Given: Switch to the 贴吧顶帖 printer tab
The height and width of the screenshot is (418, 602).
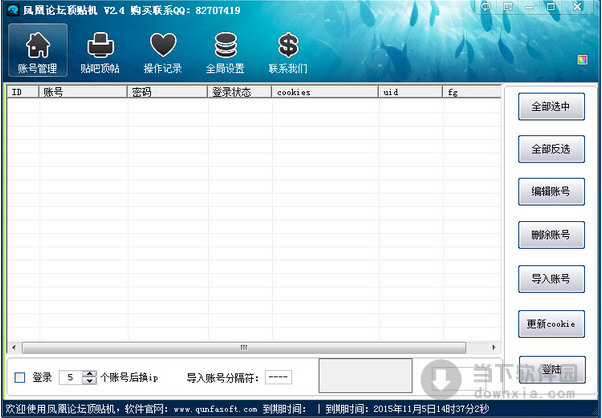Looking at the screenshot, I should click(x=100, y=53).
